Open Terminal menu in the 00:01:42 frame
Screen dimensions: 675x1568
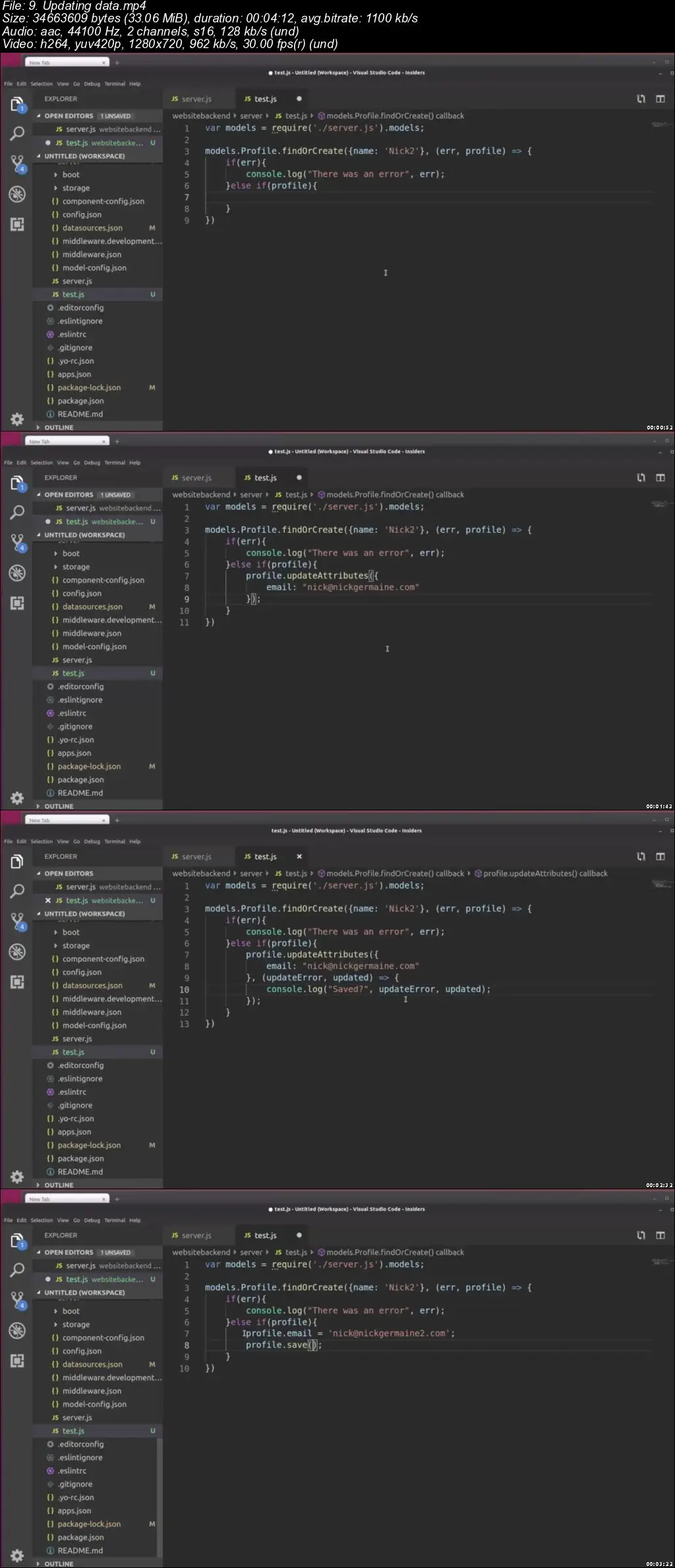point(115,462)
